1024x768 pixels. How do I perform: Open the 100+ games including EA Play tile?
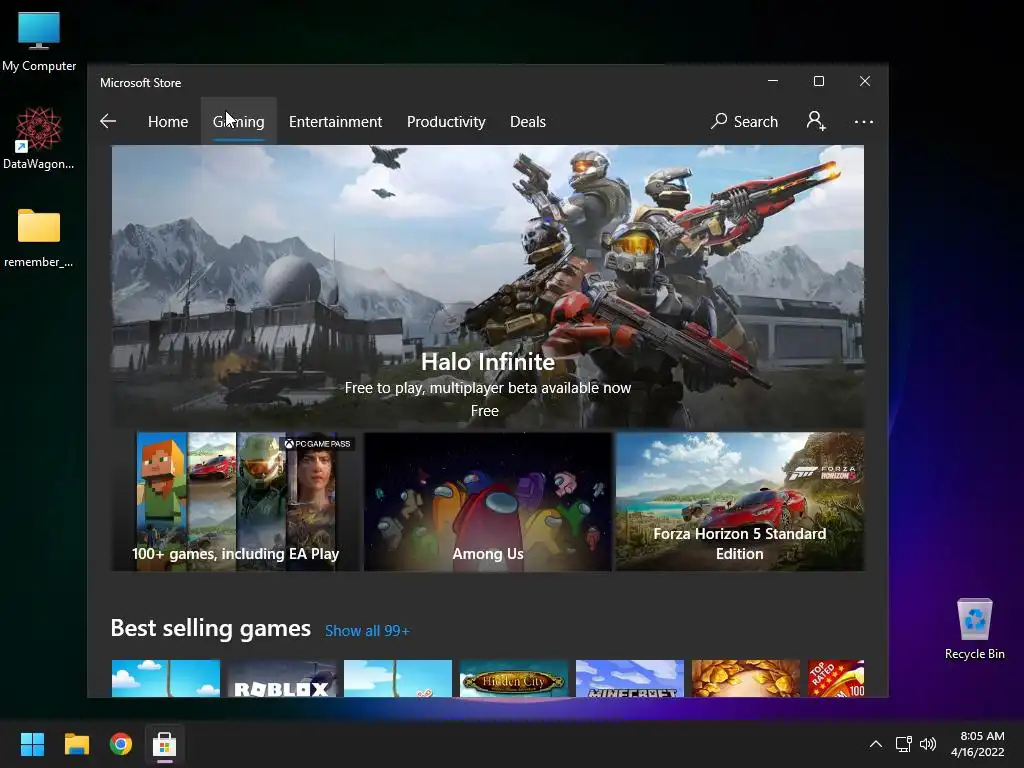pyautogui.click(x=235, y=502)
